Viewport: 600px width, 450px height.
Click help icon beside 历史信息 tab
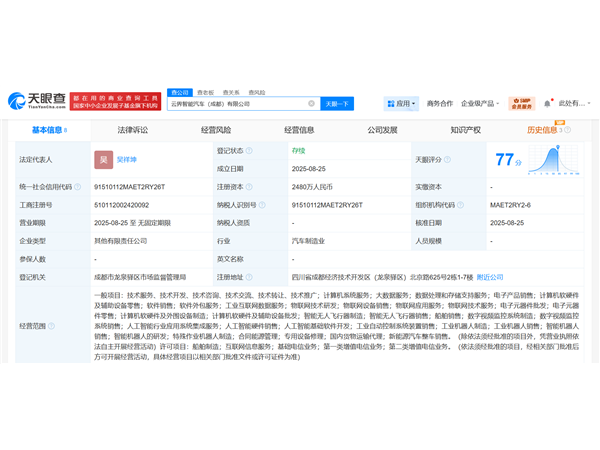(568, 130)
